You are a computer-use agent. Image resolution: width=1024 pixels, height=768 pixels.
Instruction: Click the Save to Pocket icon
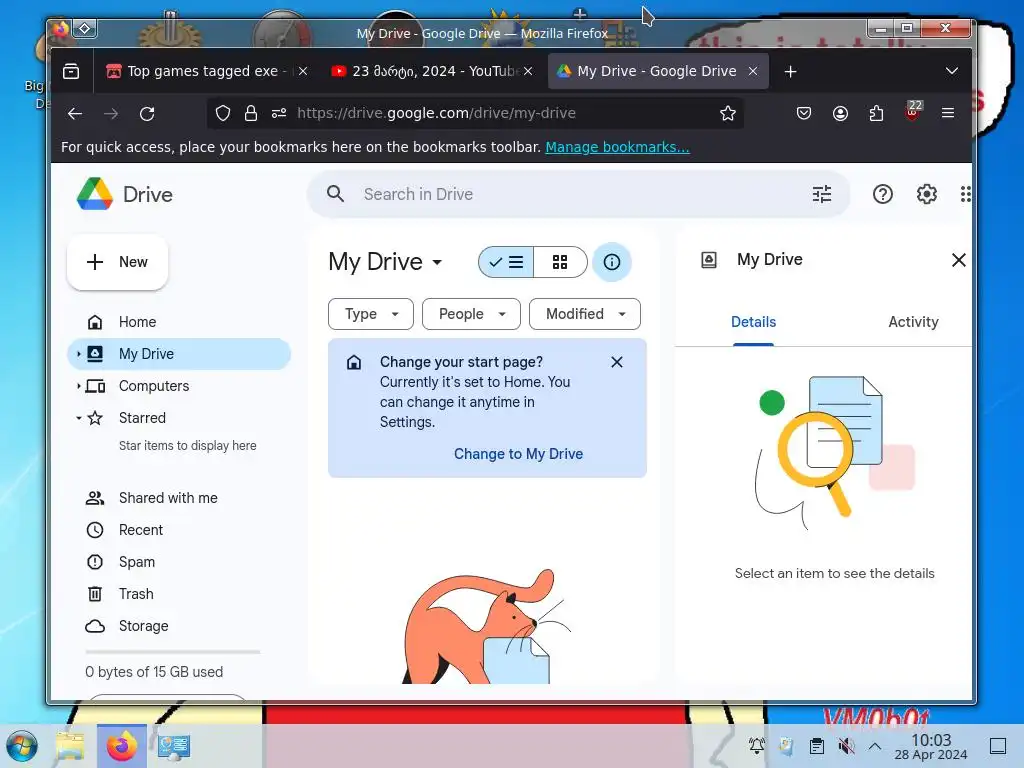click(x=804, y=113)
